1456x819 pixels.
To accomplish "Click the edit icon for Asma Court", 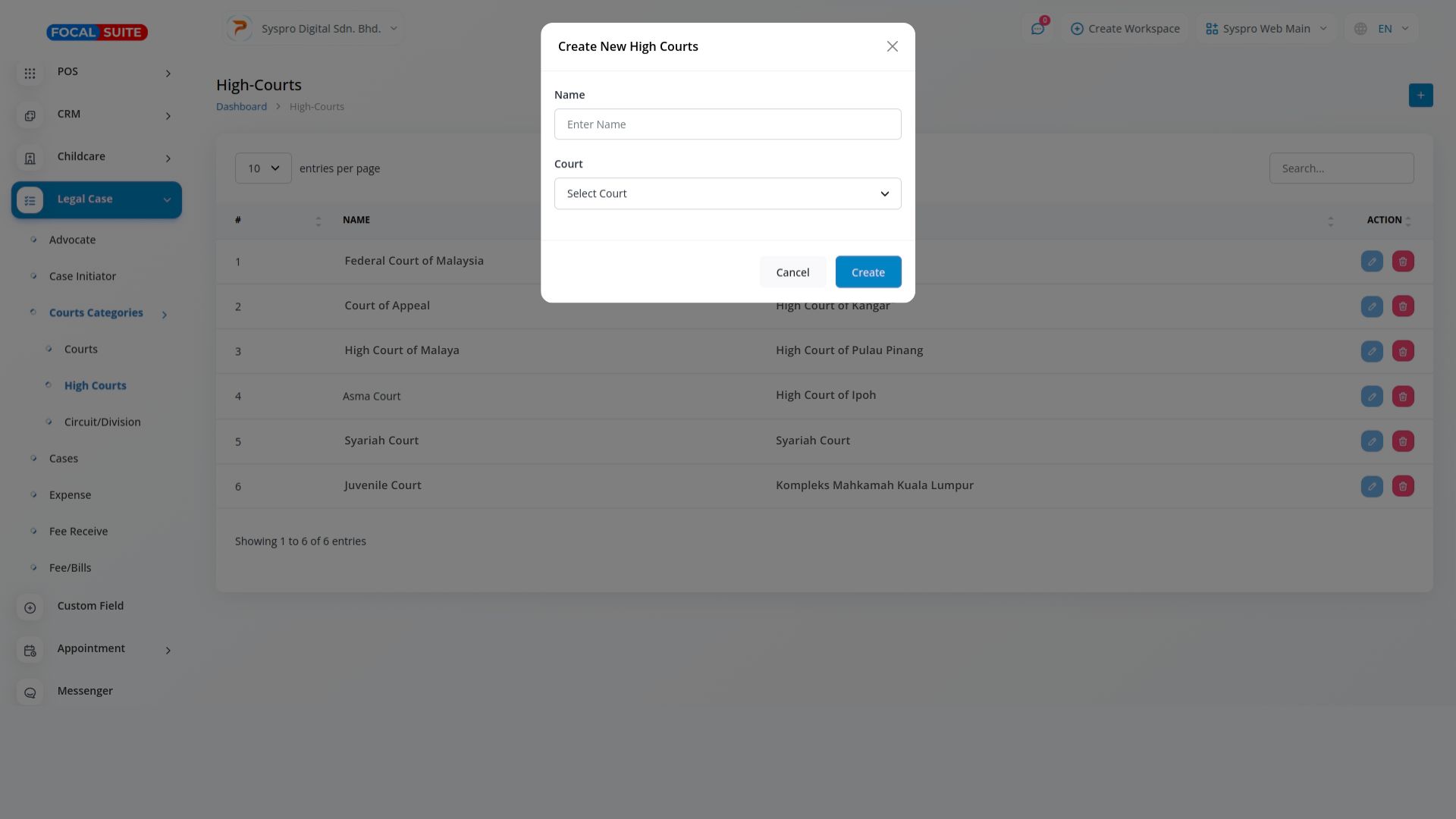I will 1371,397.
